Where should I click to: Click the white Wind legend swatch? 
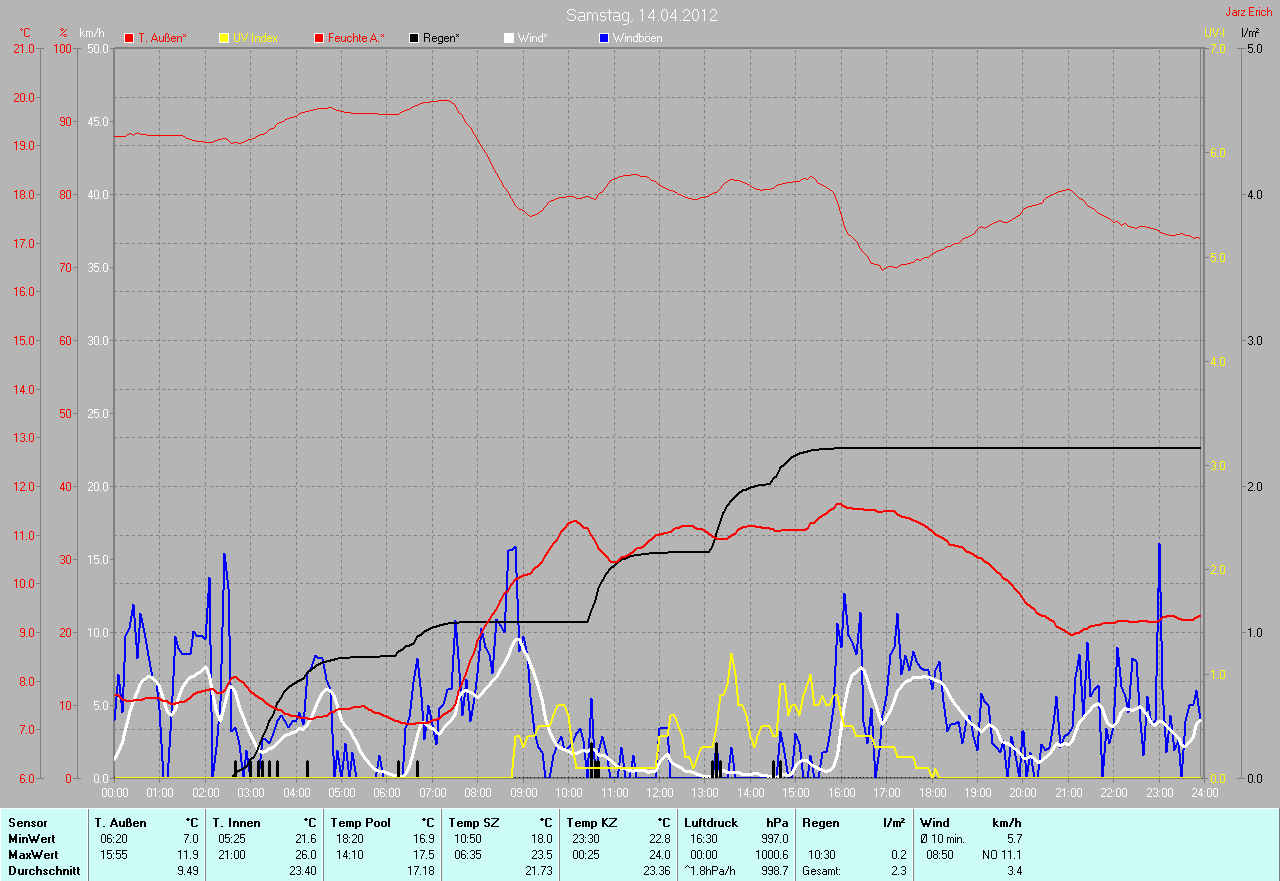[x=508, y=38]
